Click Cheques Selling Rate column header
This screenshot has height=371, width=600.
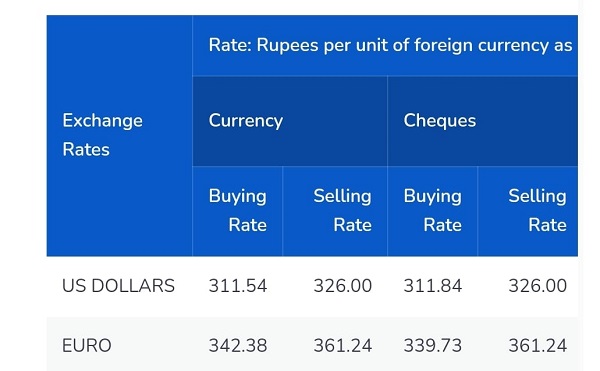point(528,211)
